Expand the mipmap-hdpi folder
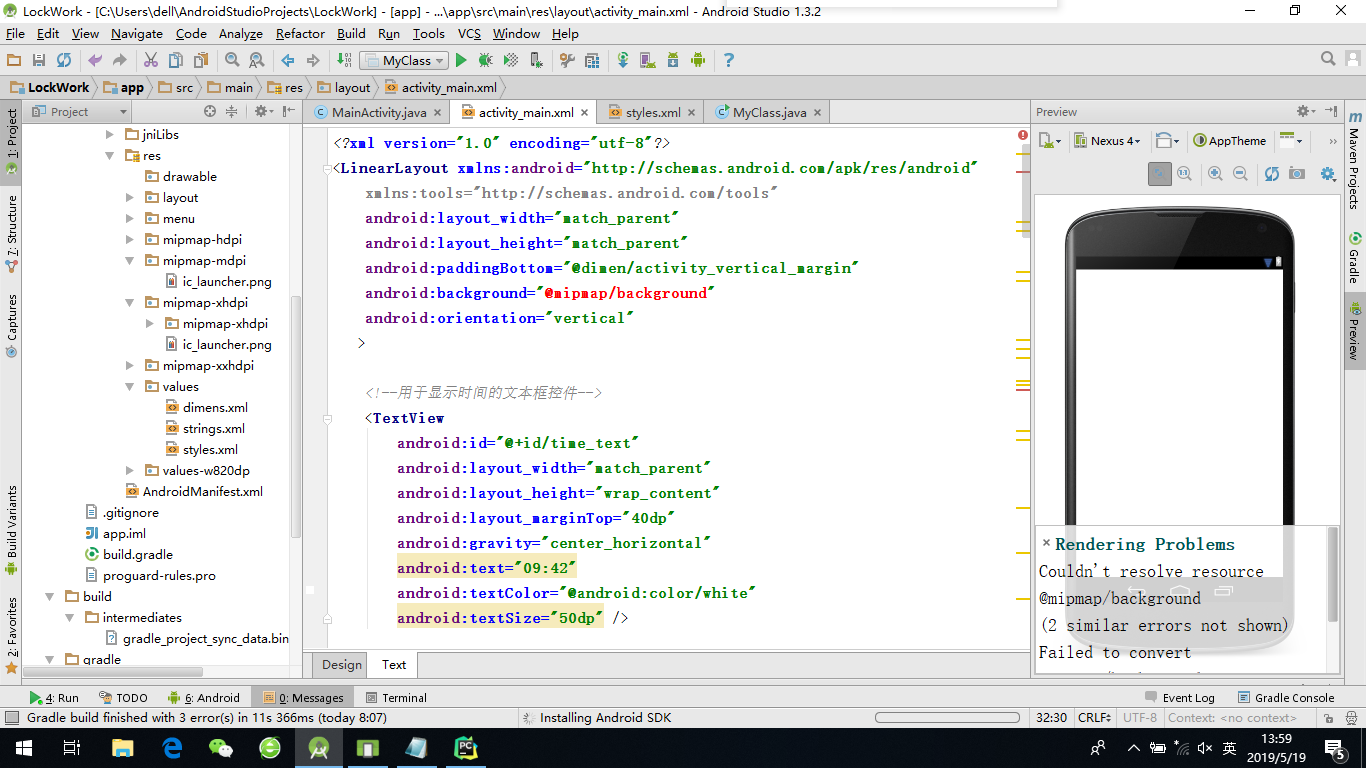Screen dimensions: 1366x768 point(130,240)
